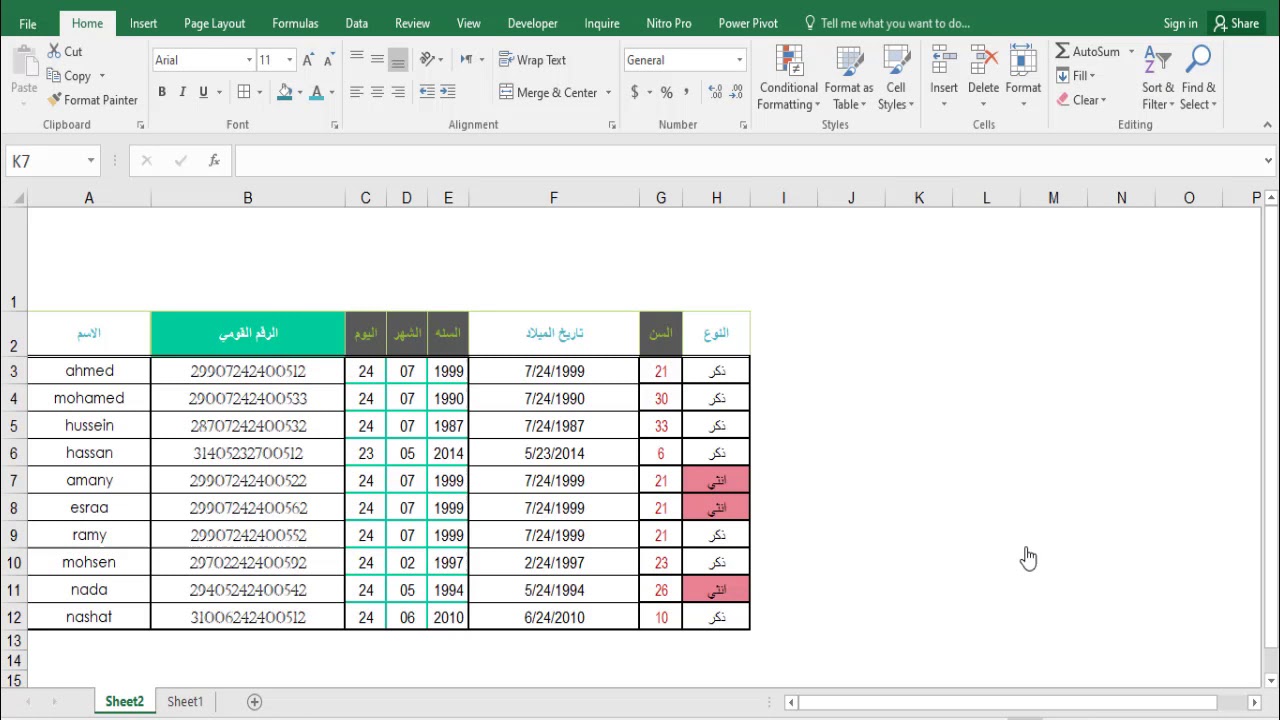The height and width of the screenshot is (720, 1280).
Task: Open Format cells menu
Action: tap(1023, 78)
